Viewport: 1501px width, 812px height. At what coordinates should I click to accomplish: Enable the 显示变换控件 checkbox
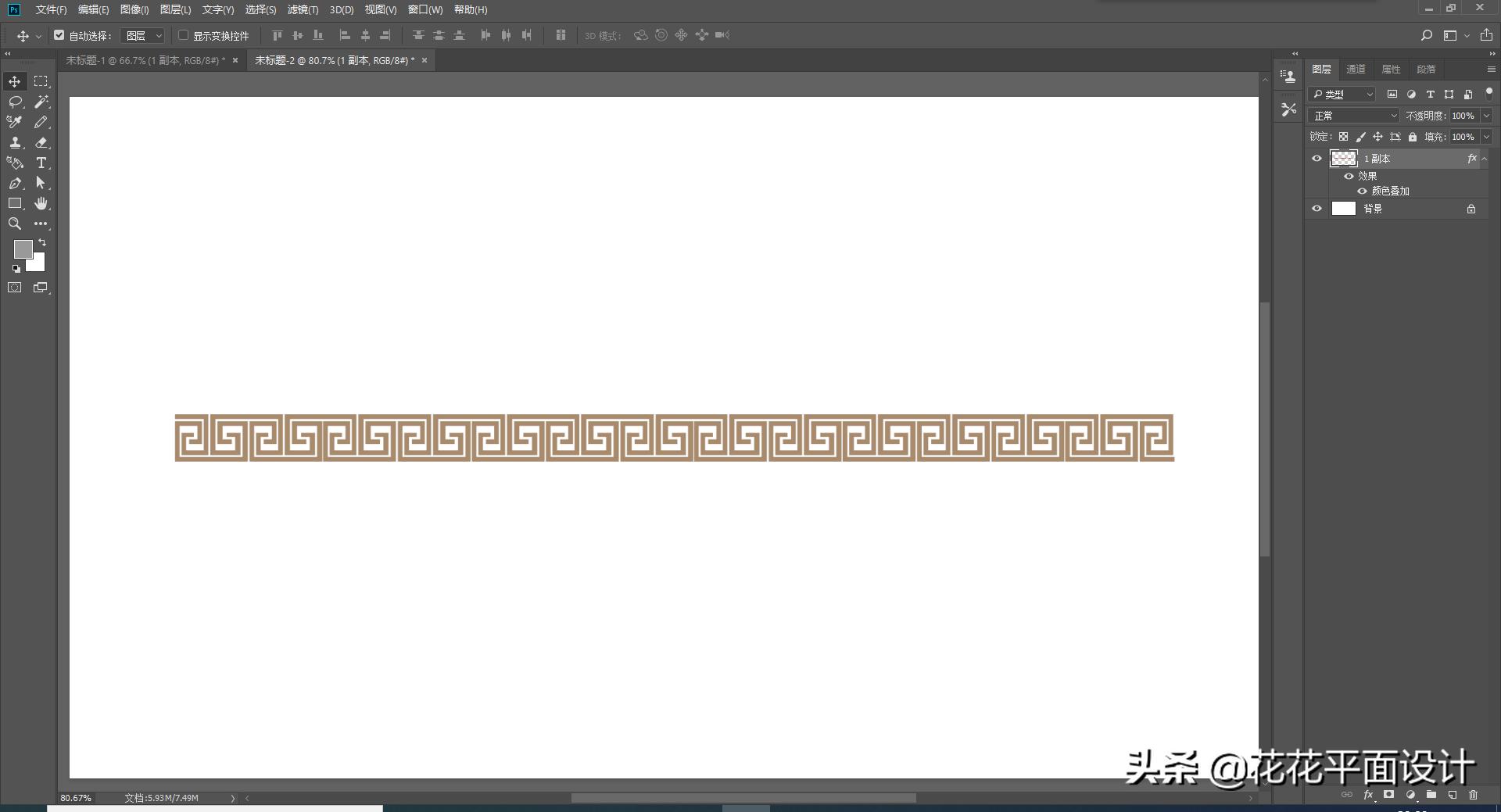(184, 35)
